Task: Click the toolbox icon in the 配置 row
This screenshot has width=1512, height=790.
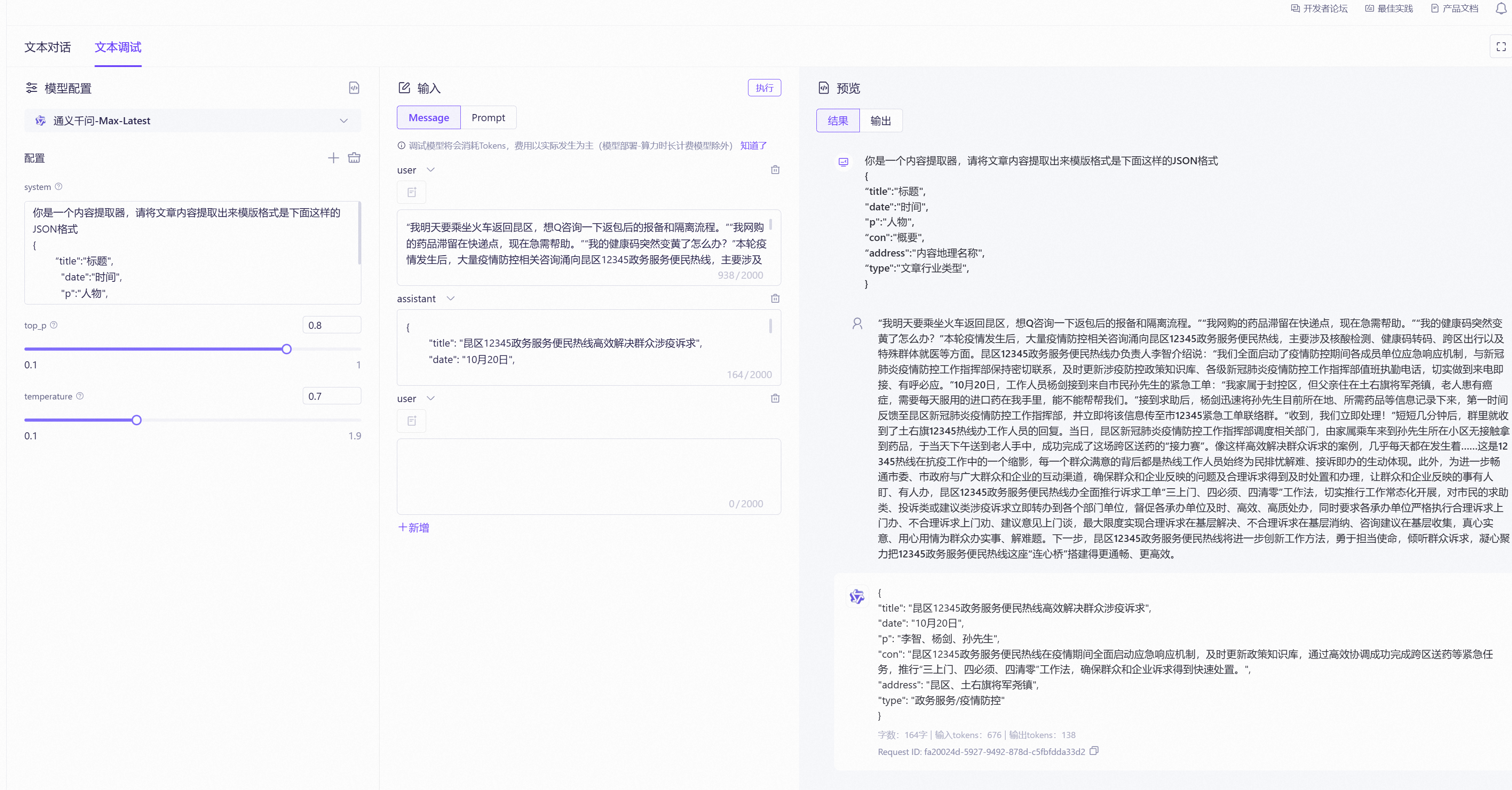Action: point(354,158)
